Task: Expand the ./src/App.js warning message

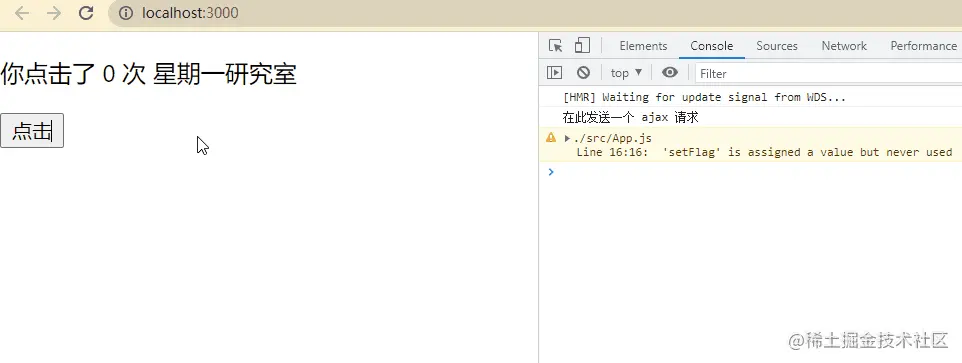Action: [x=568, y=139]
